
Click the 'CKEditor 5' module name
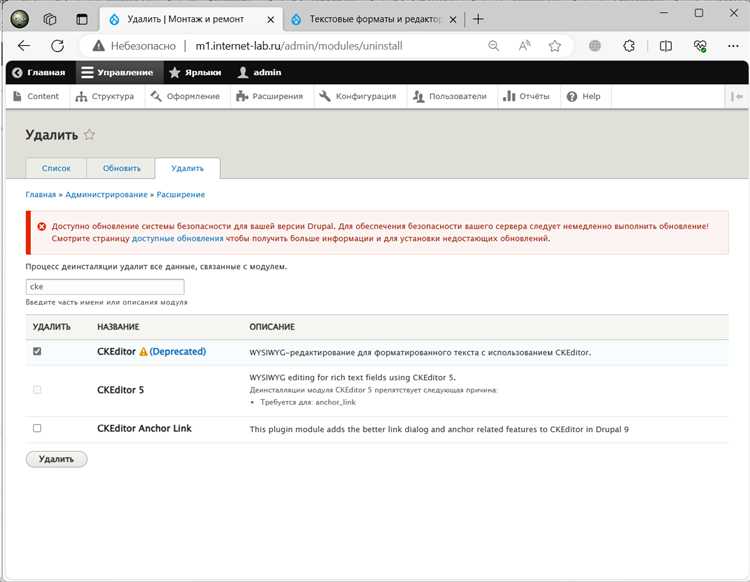pyautogui.click(x=121, y=390)
